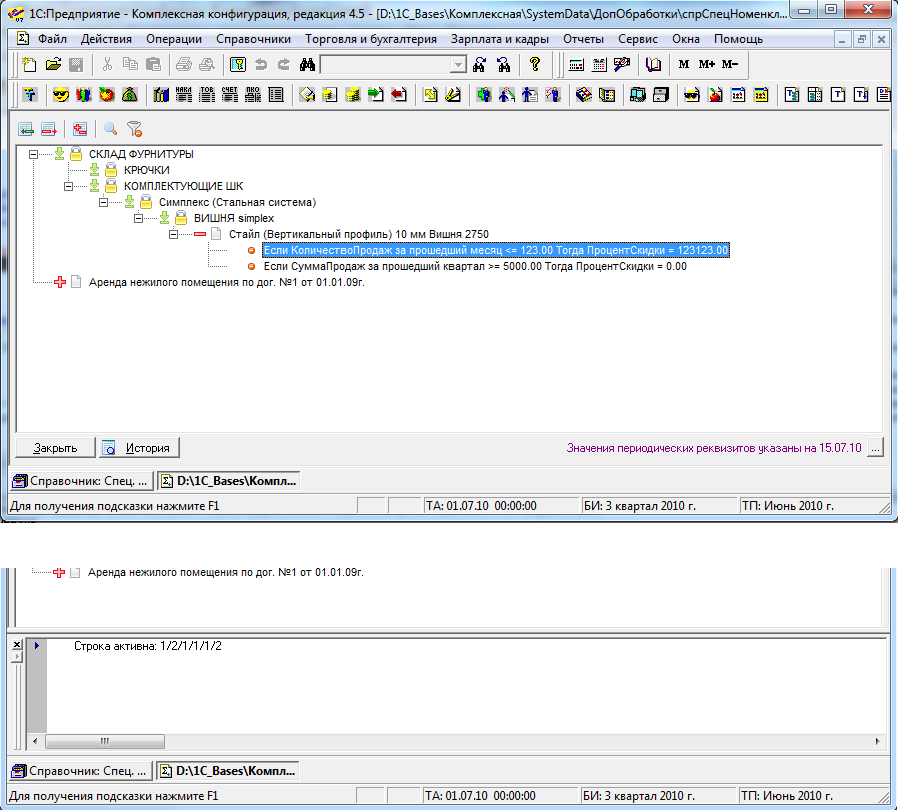
Task: Select the СуммаПродаж quarterly discount condition row
Action: click(474, 267)
